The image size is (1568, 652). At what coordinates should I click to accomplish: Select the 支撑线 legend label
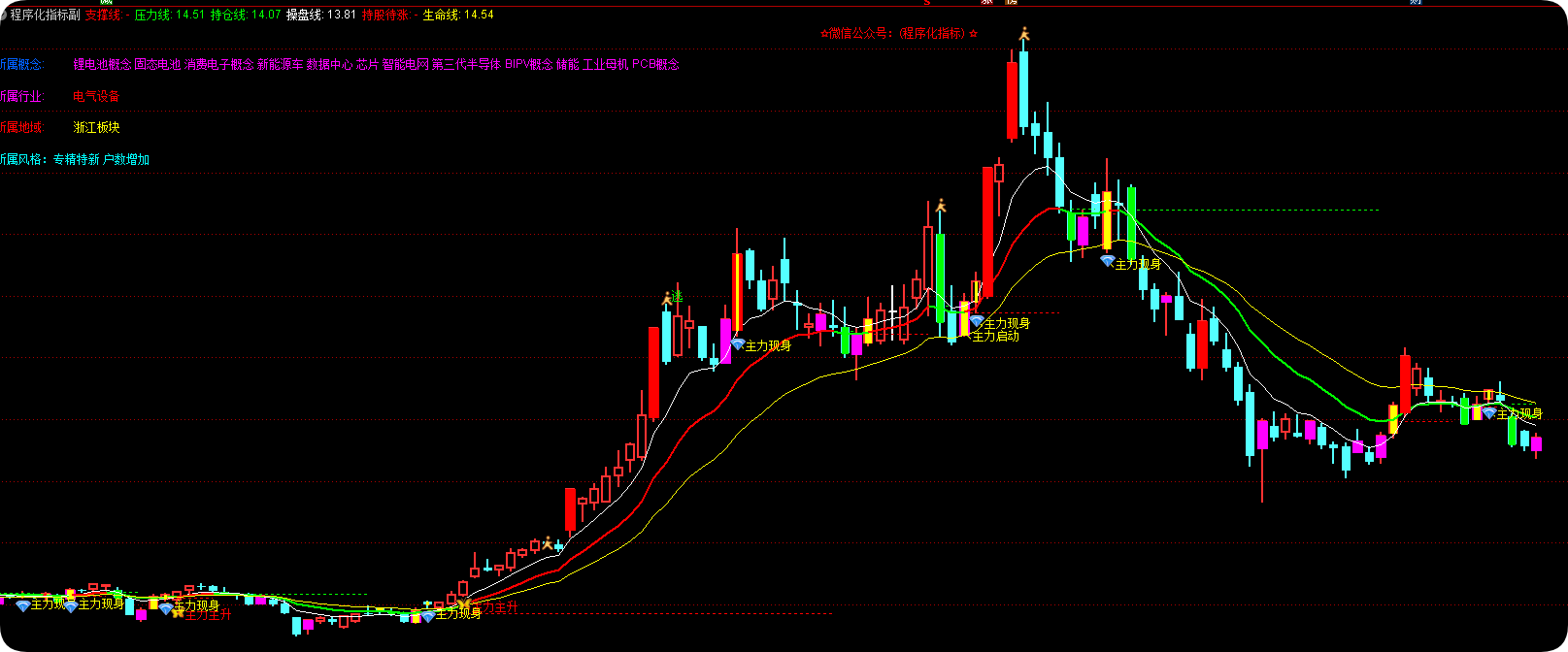pyautogui.click(x=103, y=15)
